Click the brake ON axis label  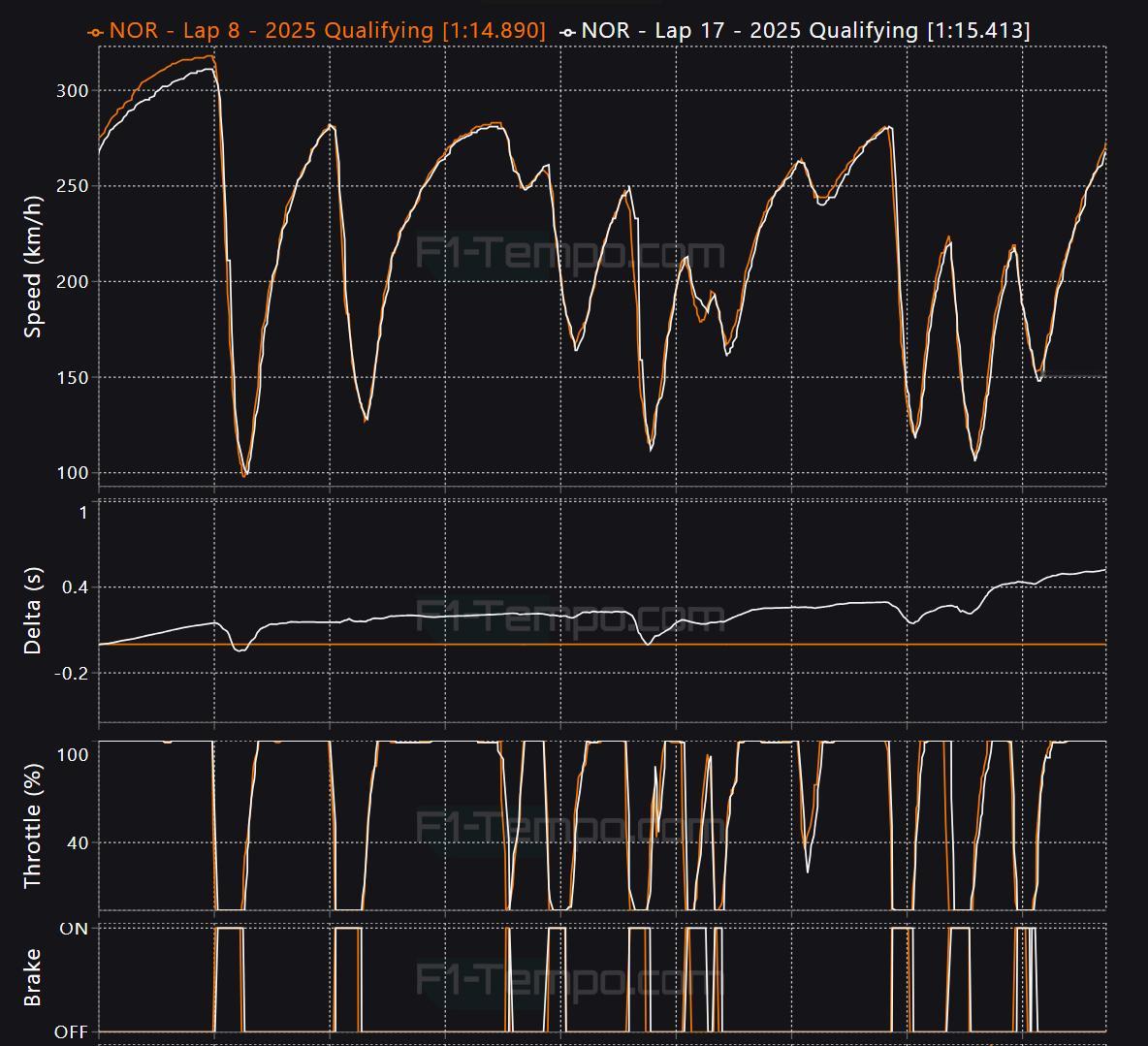point(74,929)
